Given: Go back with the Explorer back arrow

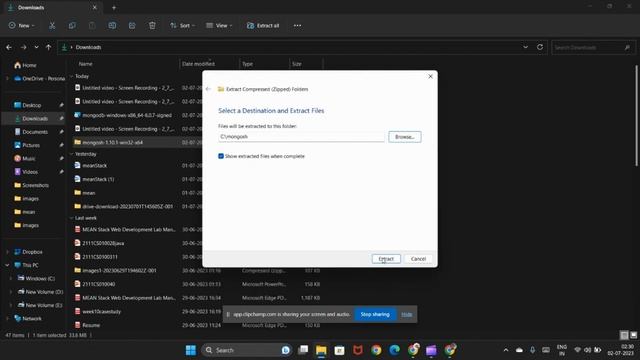Looking at the screenshot, I should pyautogui.click(x=9, y=47).
